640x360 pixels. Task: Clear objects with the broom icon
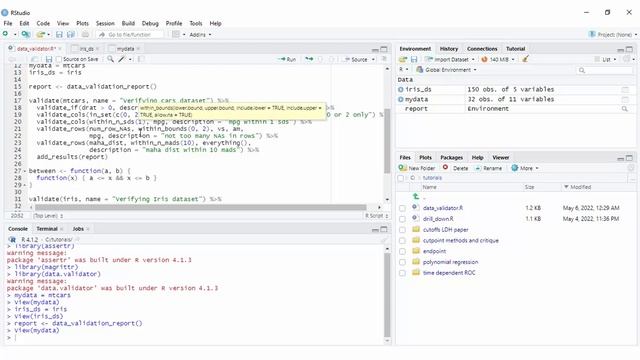coord(525,59)
